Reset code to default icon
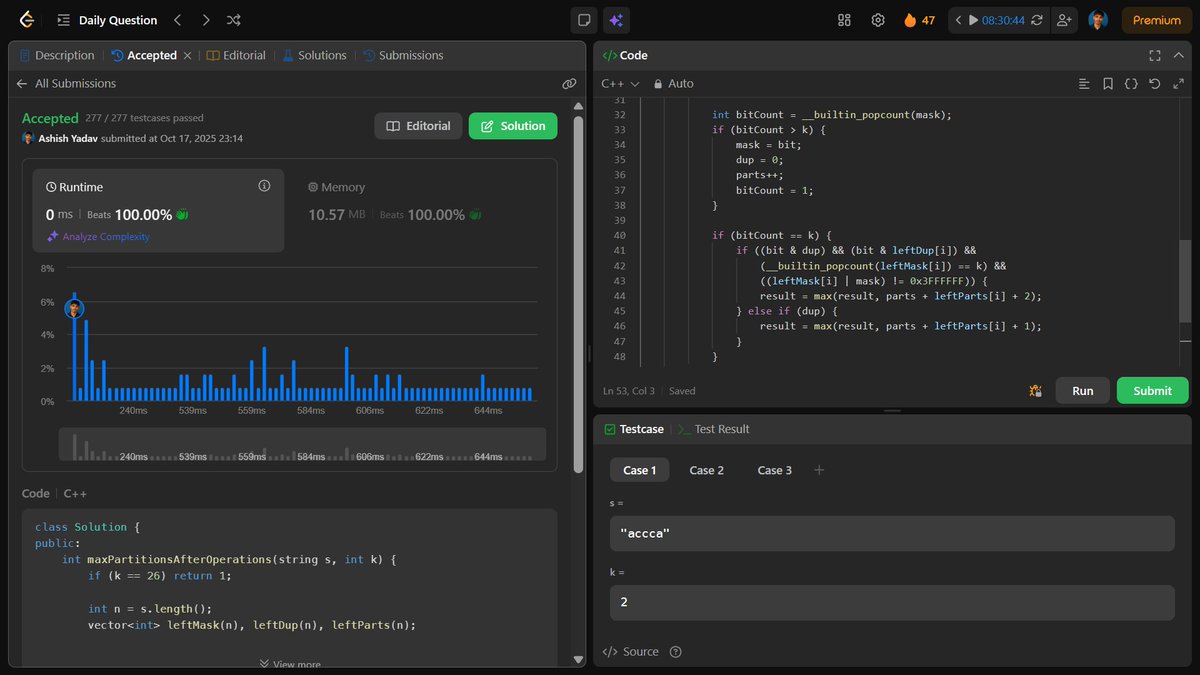1200x675 pixels. [x=1155, y=84]
